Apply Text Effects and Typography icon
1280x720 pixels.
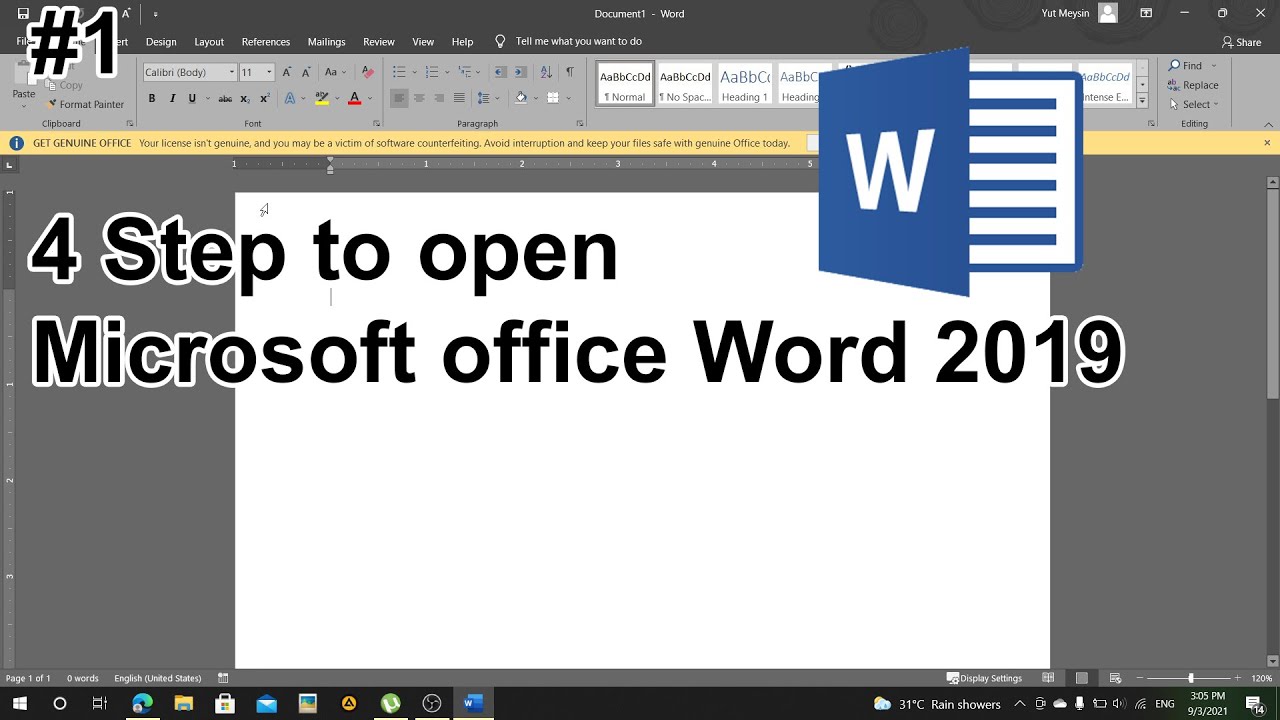pyautogui.click(x=291, y=98)
